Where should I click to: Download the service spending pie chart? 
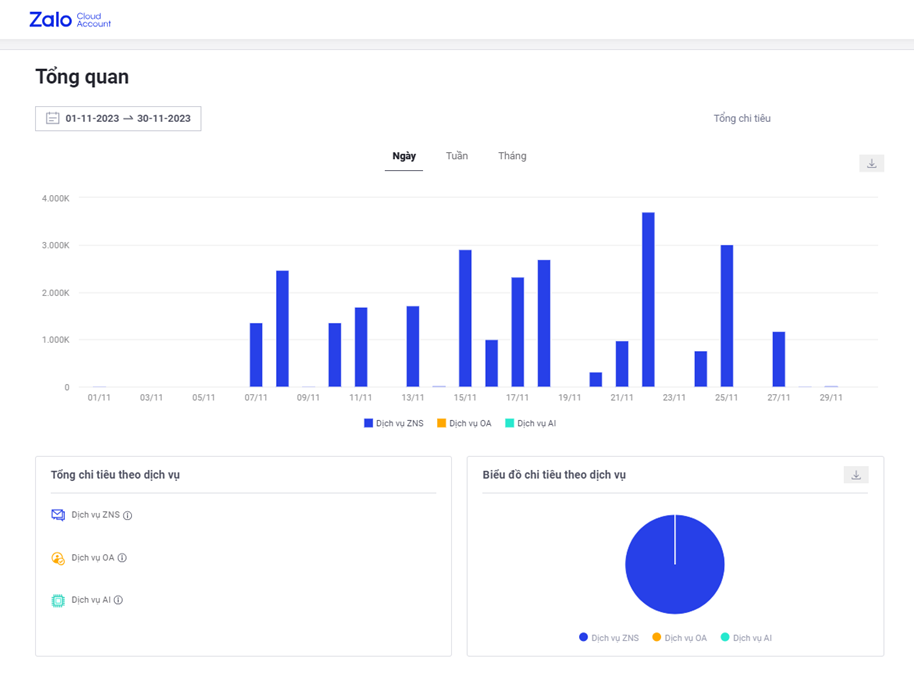855,475
